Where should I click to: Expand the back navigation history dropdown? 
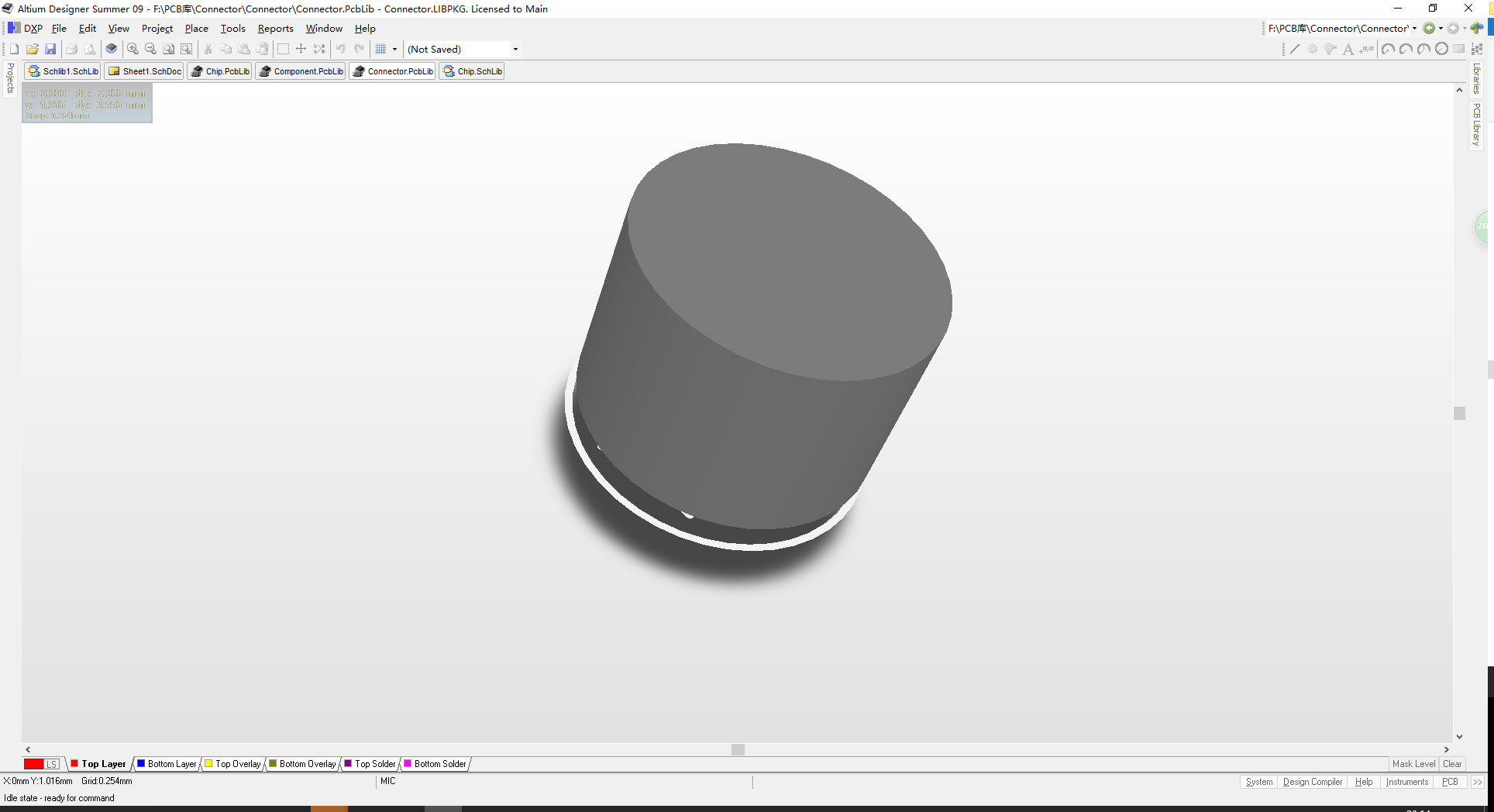[1441, 28]
